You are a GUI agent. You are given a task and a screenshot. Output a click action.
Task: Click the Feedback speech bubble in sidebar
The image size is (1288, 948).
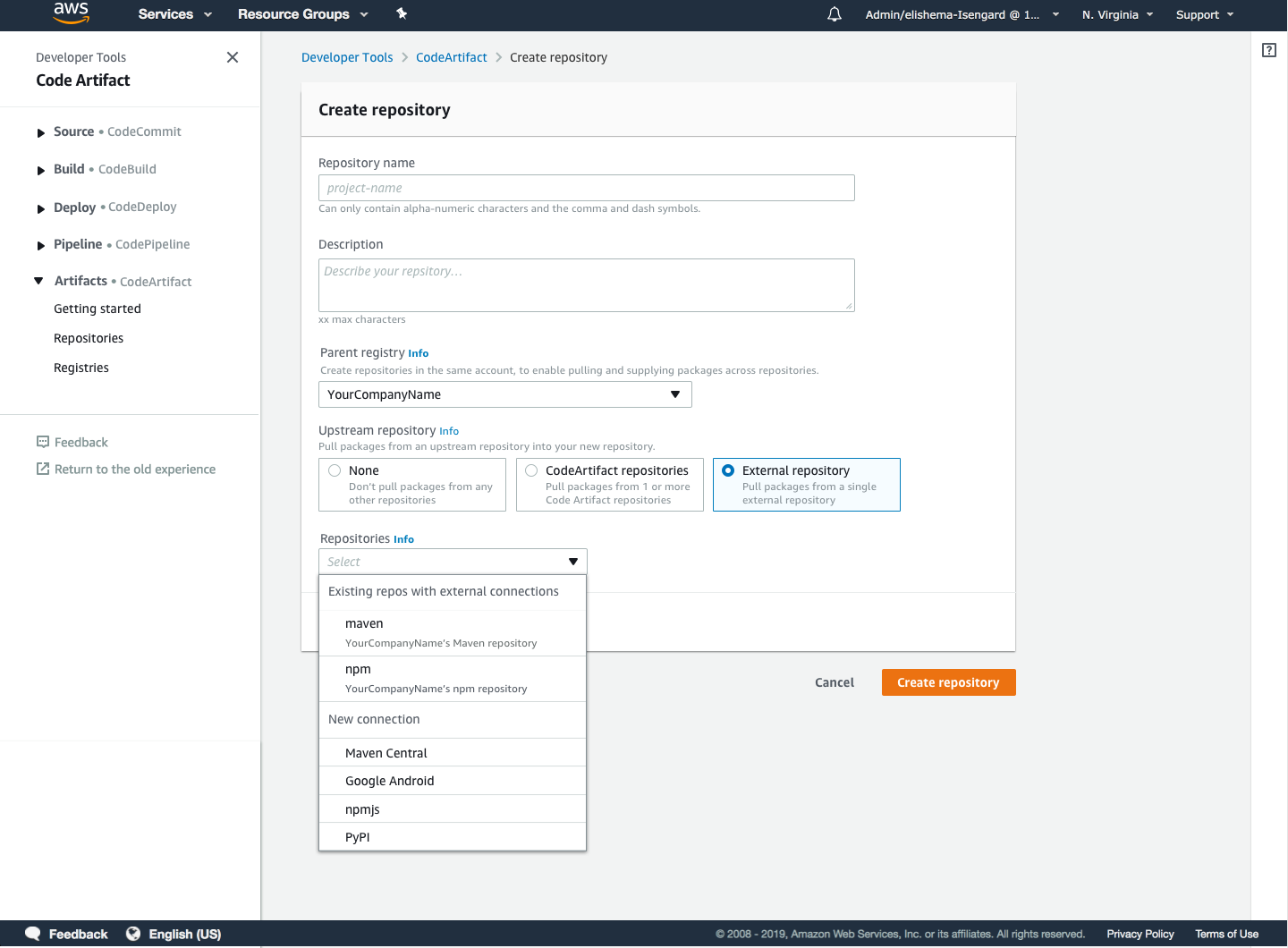[43, 442]
